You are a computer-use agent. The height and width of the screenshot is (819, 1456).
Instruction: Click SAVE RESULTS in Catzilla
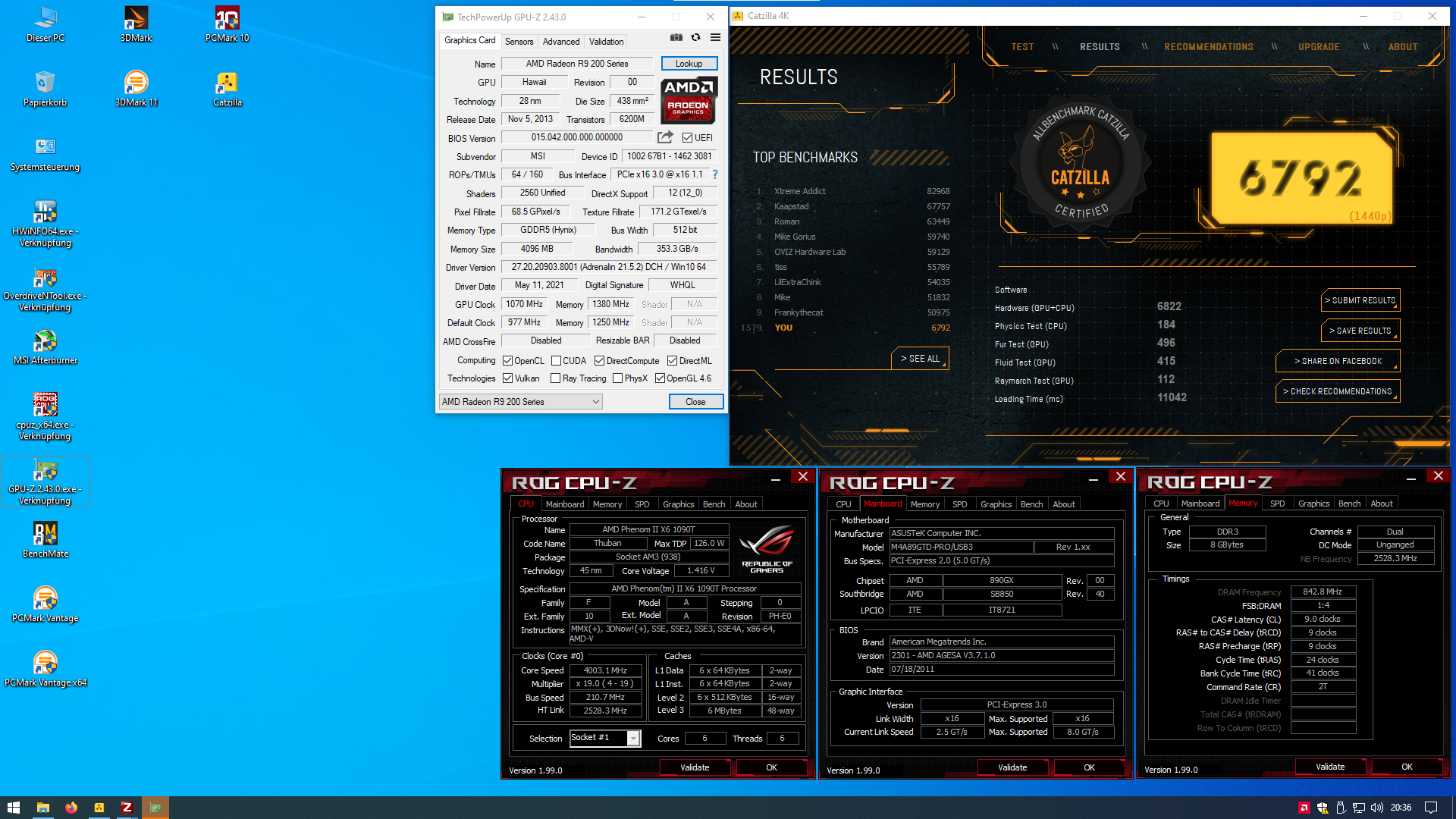click(x=1360, y=331)
